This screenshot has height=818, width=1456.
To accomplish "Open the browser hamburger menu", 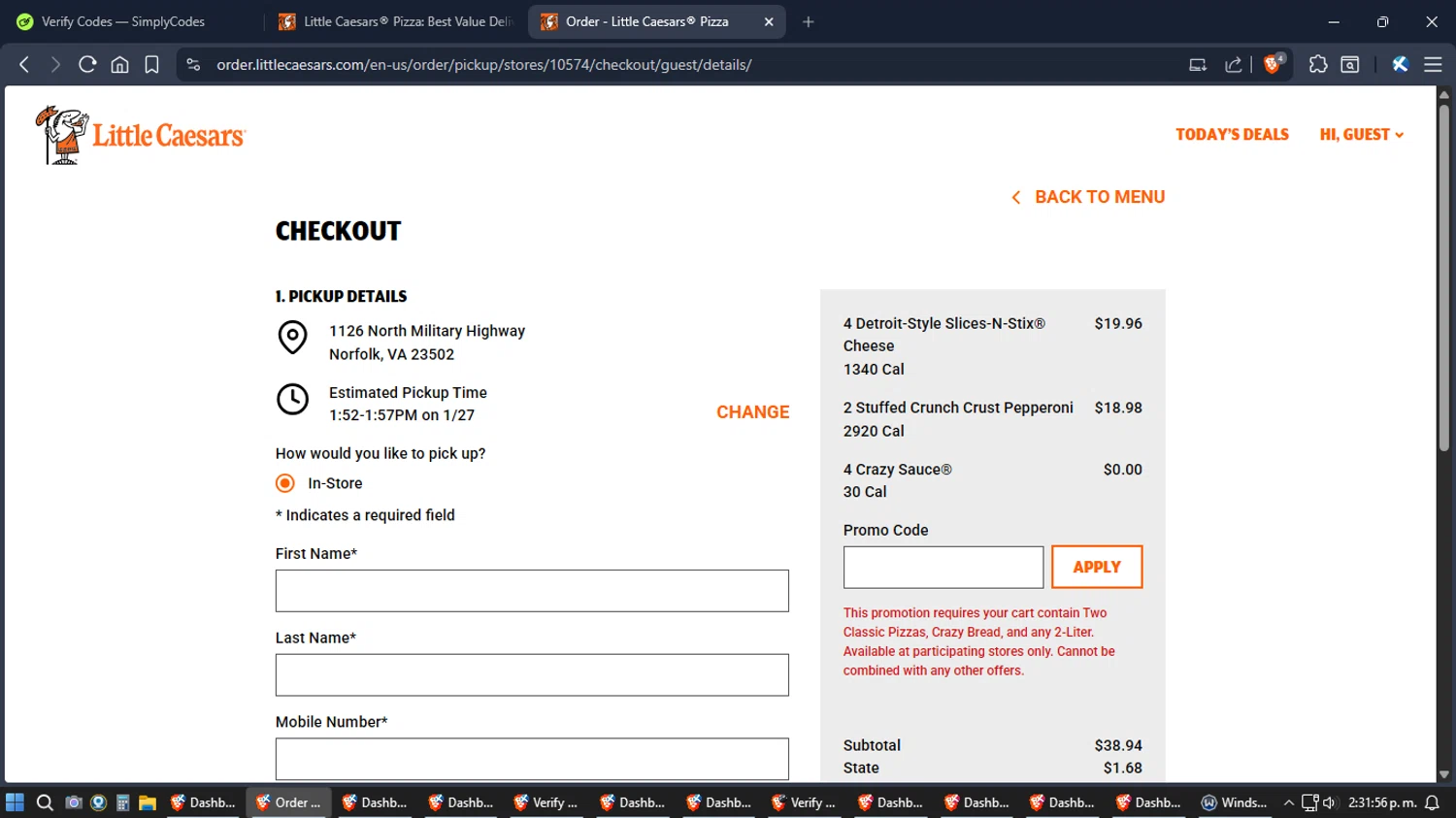I will coord(1433,65).
